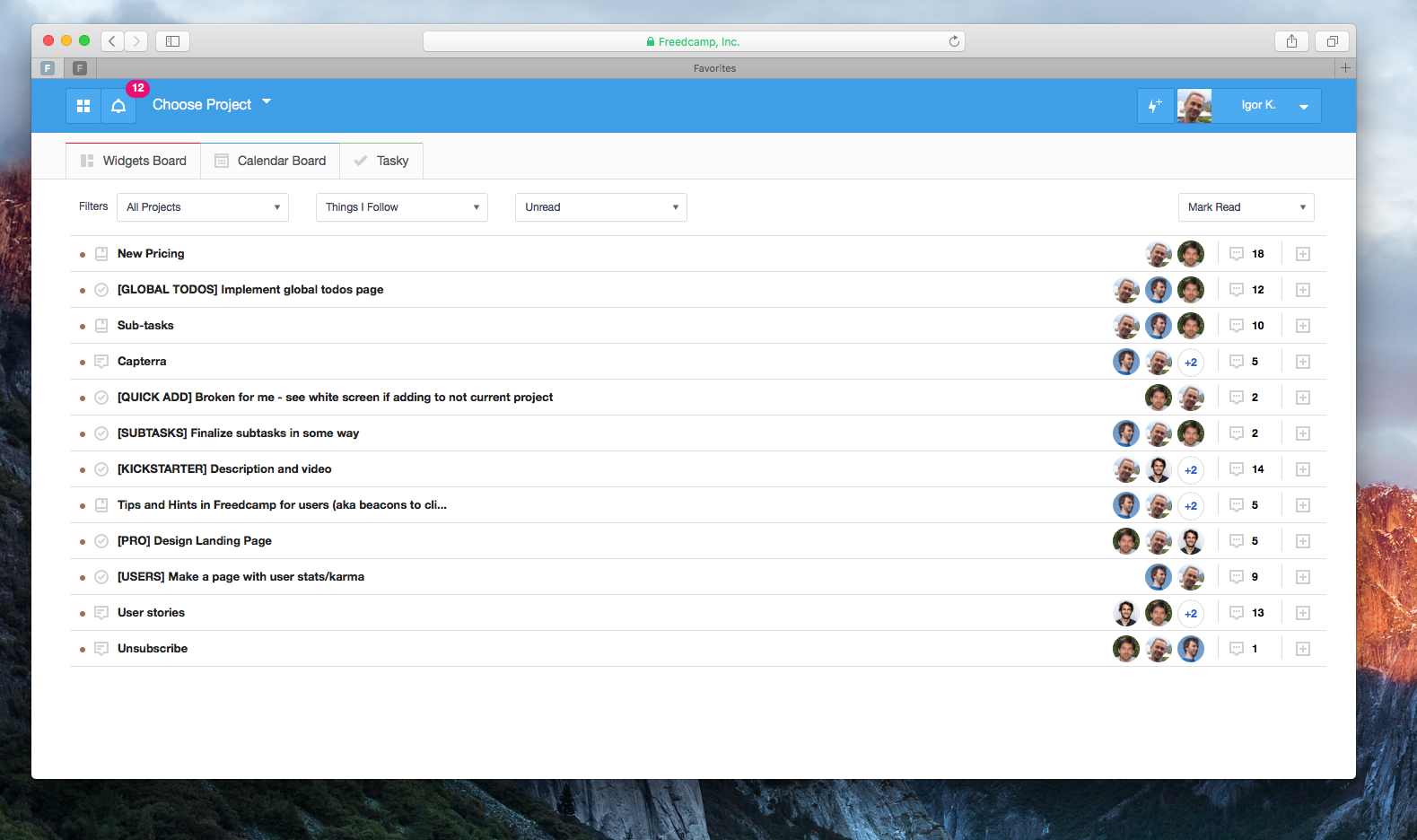This screenshot has width=1417, height=840.
Task: Open the QUICK ADD broken task
Action: coord(335,398)
